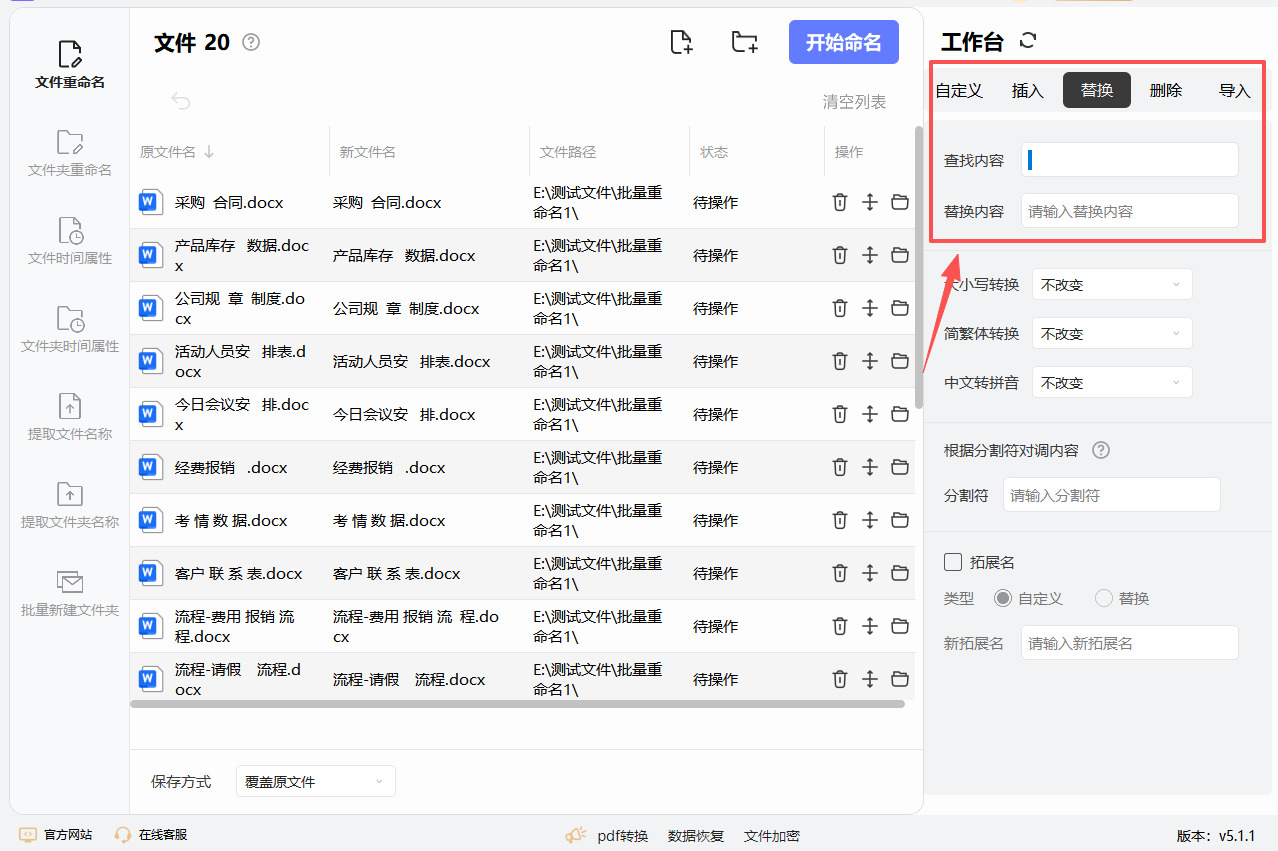The image size is (1278, 851).
Task: Click the refresh icon beside 工作台
Action: [1028, 41]
